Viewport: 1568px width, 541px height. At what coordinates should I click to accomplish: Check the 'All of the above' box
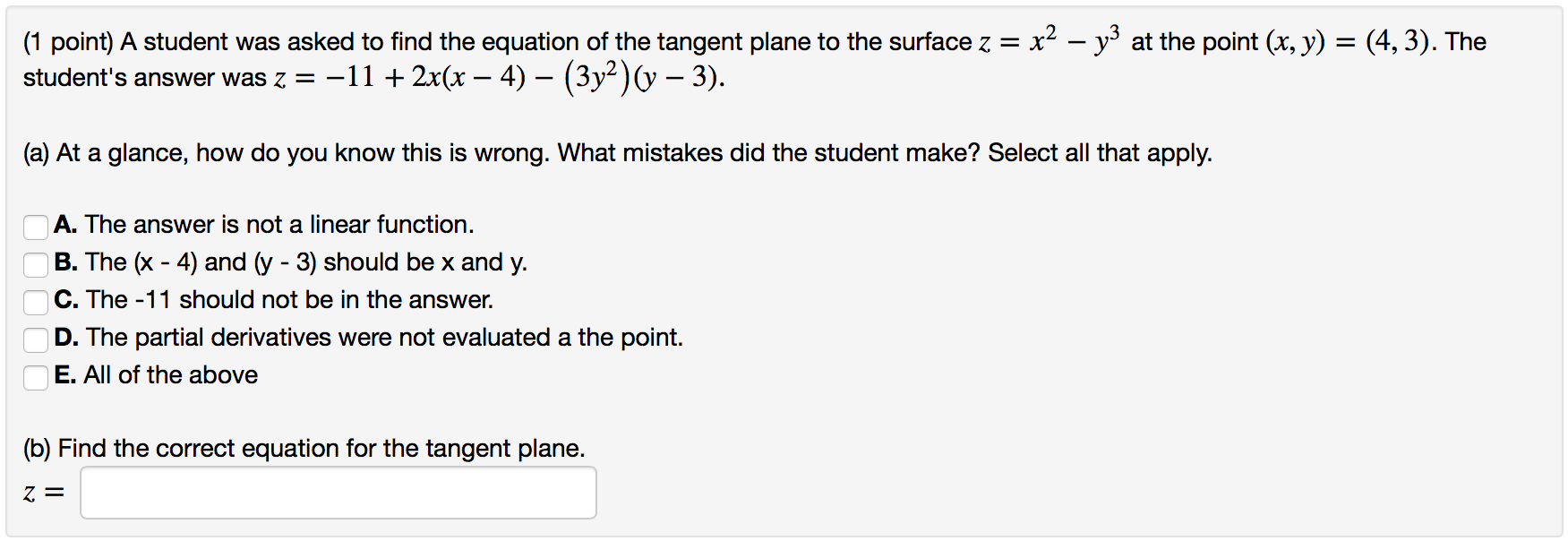pyautogui.click(x=36, y=377)
